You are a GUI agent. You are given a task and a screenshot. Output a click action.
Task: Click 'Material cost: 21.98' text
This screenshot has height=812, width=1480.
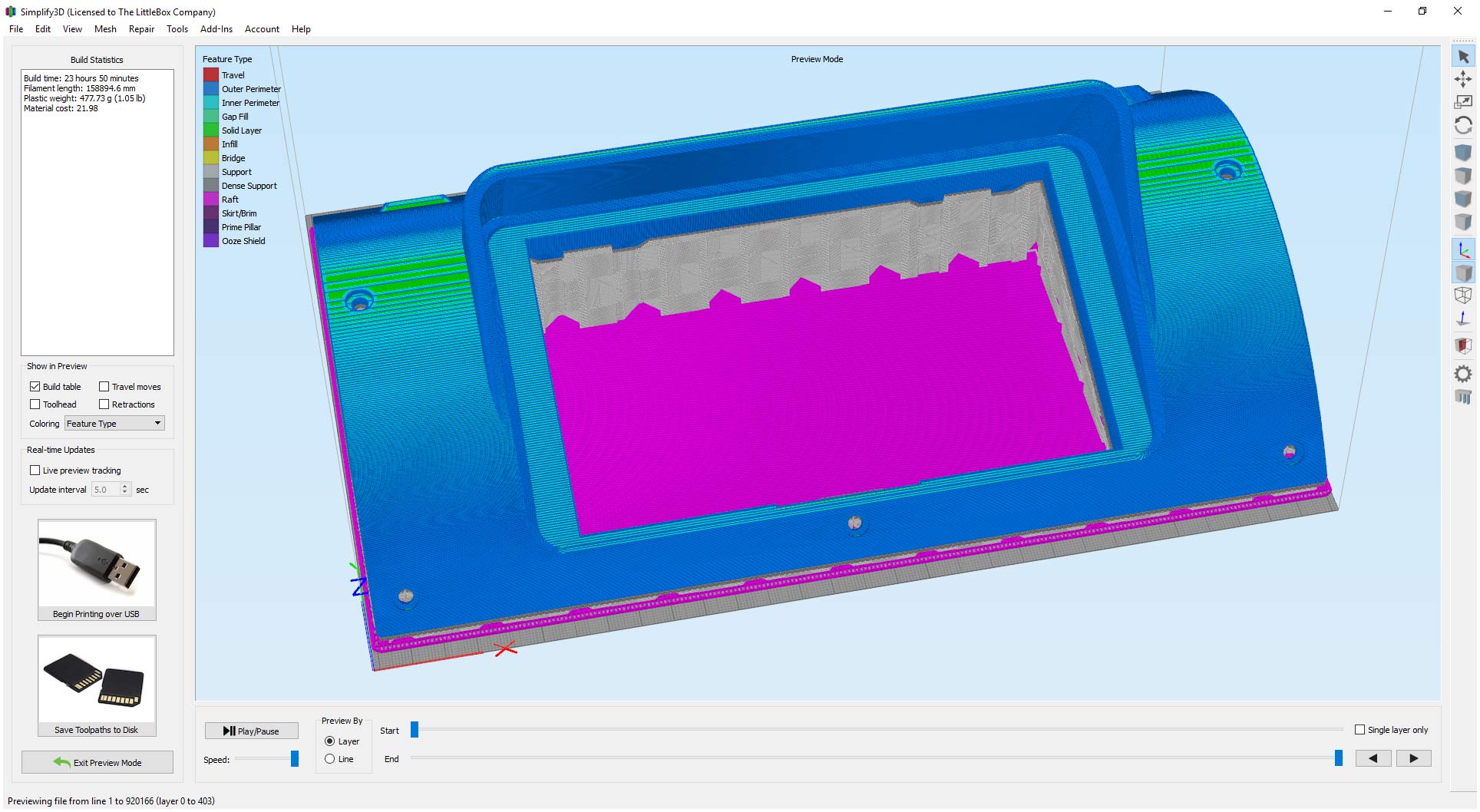(x=61, y=108)
